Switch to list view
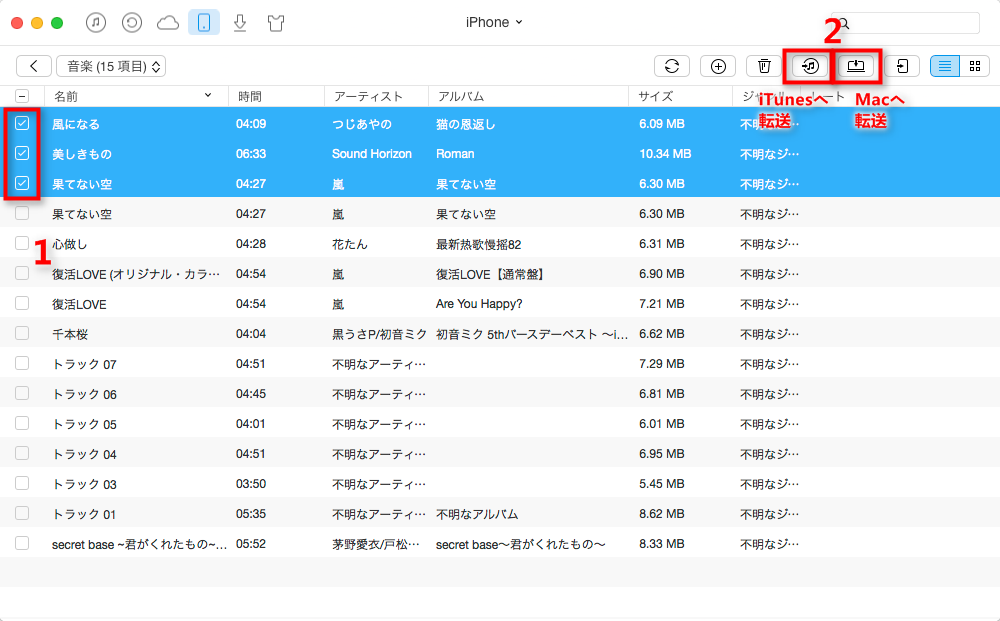Viewport: 1000px width, 621px height. pyautogui.click(x=945, y=66)
